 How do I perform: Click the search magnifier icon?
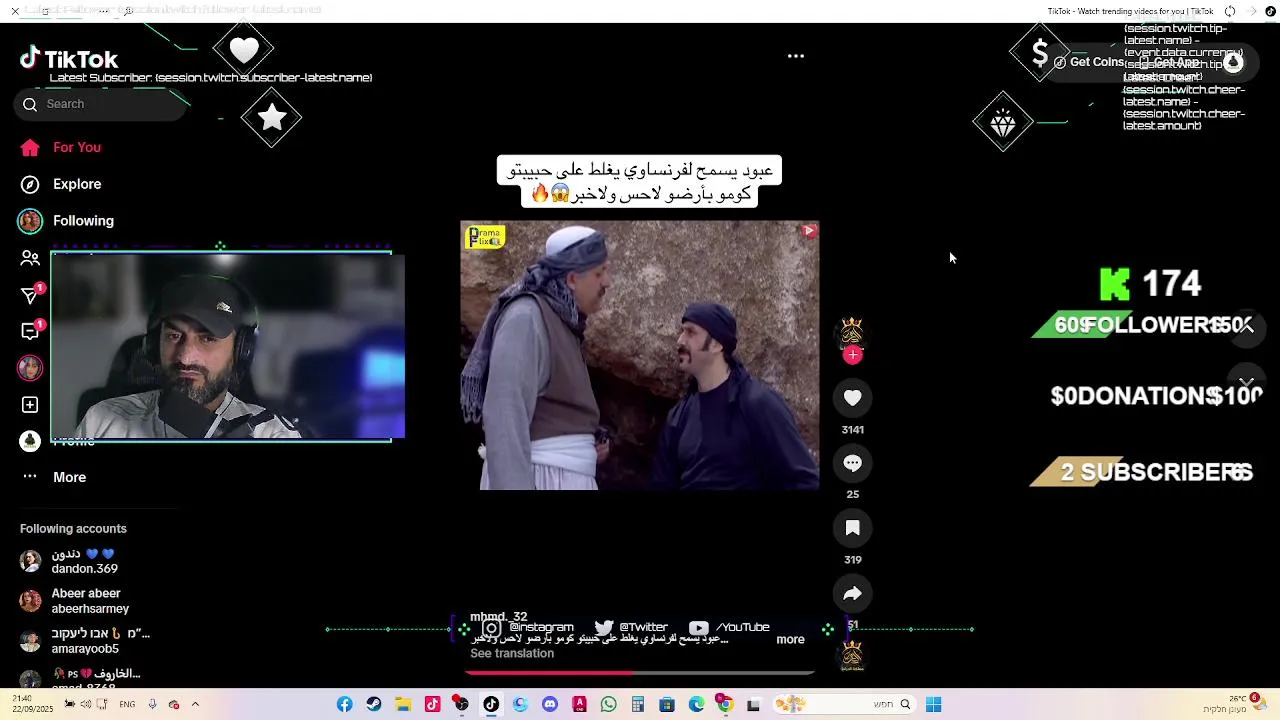(x=30, y=104)
